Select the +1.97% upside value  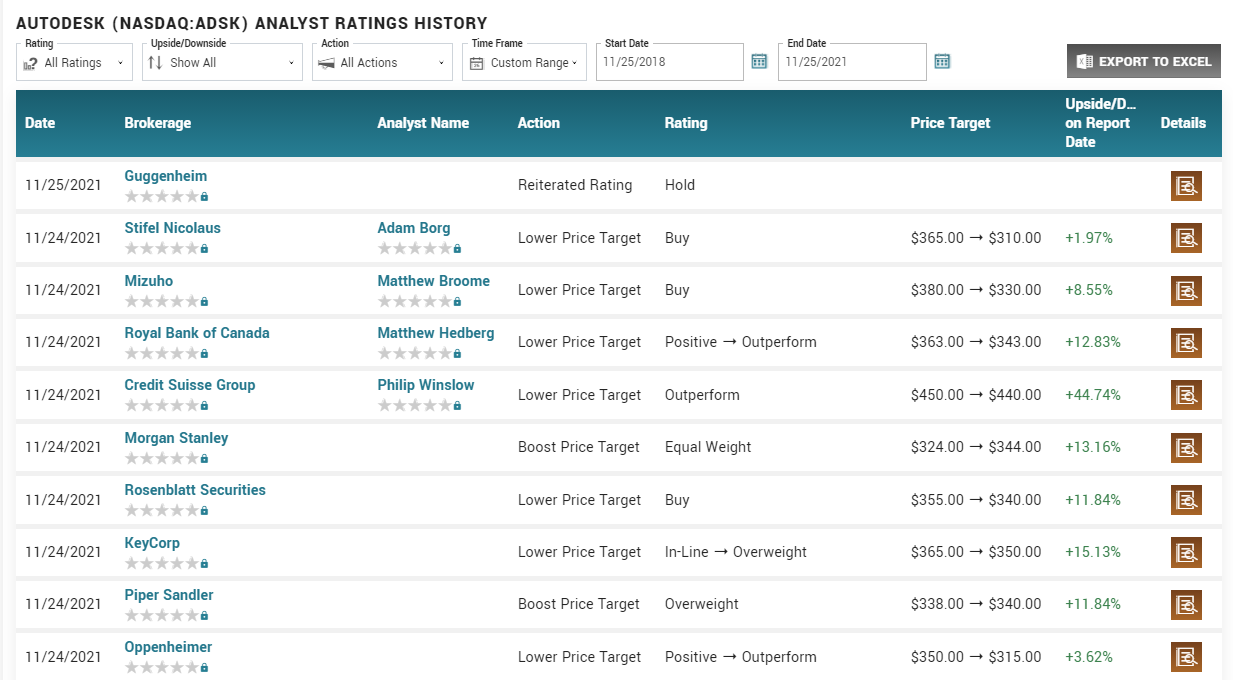[x=1089, y=238]
